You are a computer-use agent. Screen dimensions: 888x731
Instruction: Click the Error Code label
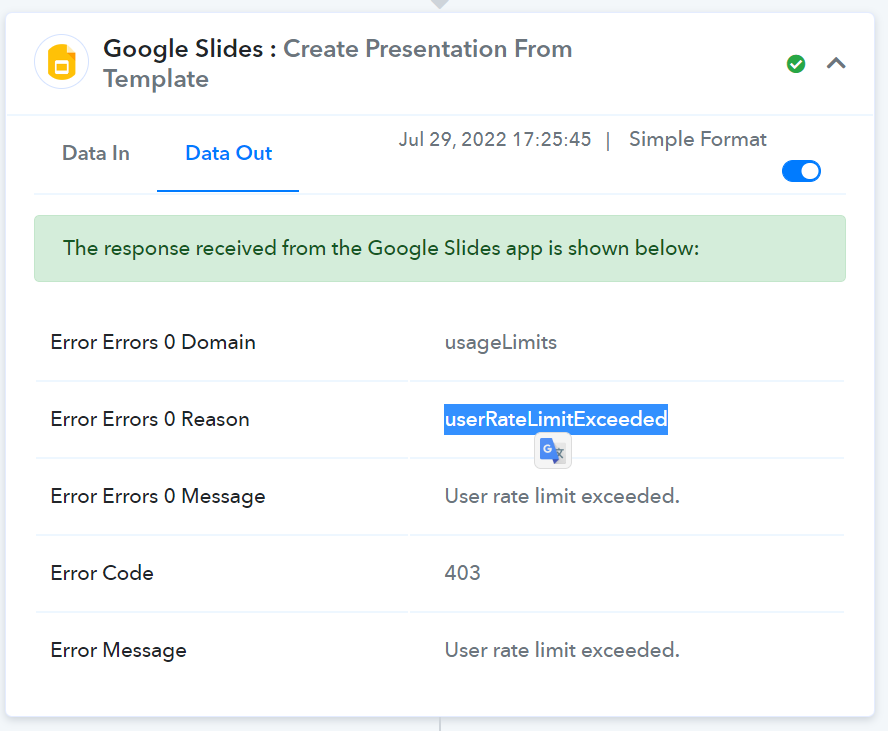(x=102, y=573)
